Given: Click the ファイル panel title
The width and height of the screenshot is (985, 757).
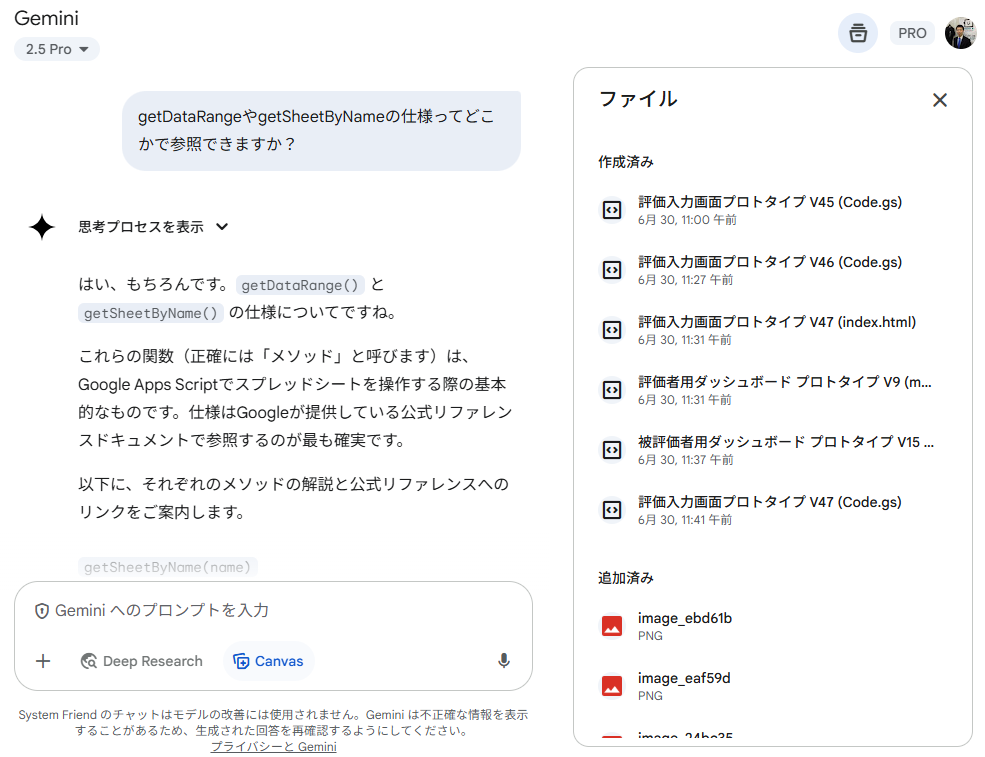Looking at the screenshot, I should (638, 99).
